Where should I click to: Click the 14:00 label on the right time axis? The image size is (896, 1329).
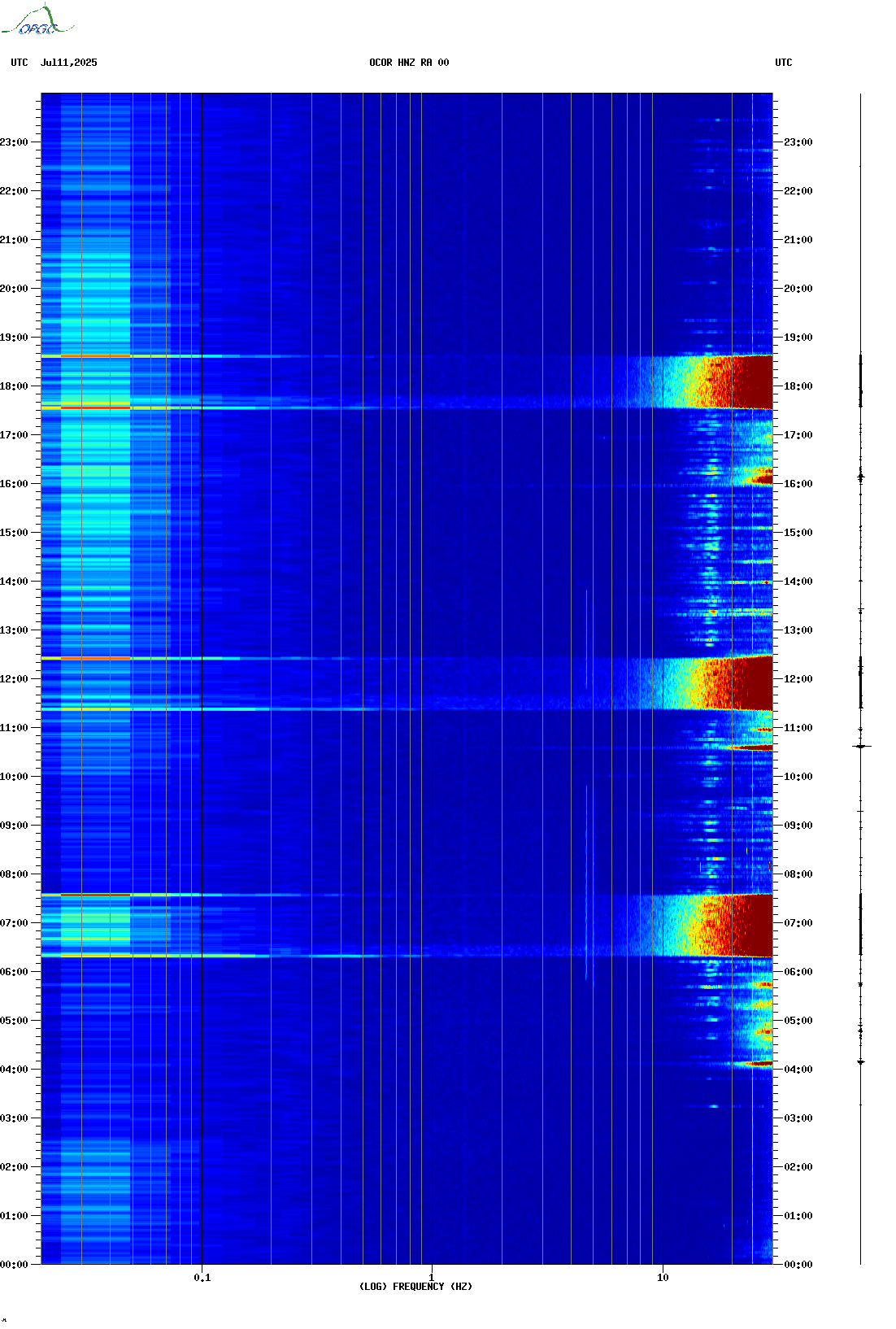tap(798, 582)
